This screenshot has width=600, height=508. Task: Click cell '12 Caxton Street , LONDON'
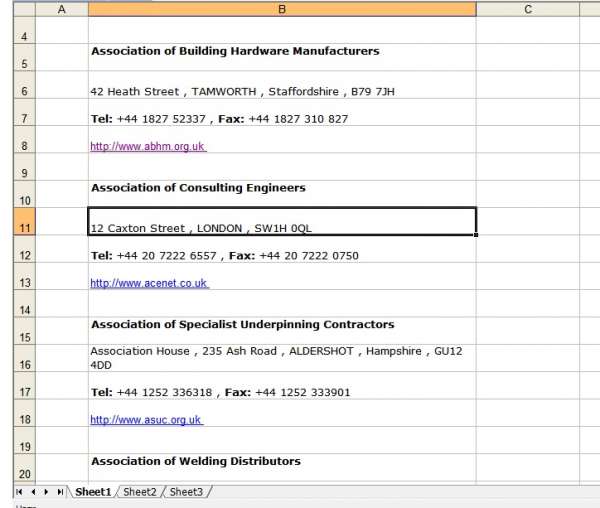(282, 221)
